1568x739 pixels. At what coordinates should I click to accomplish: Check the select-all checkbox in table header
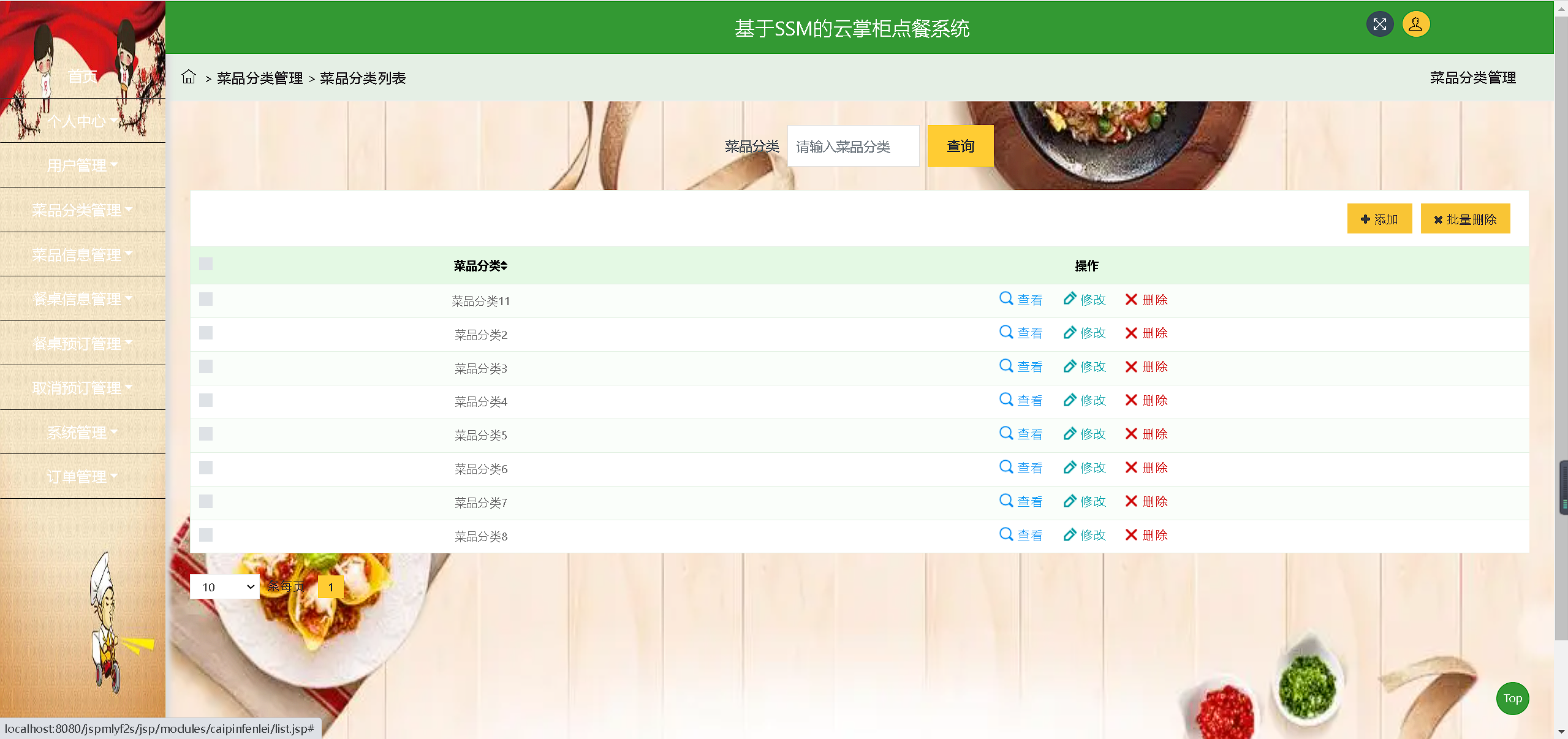click(x=206, y=264)
